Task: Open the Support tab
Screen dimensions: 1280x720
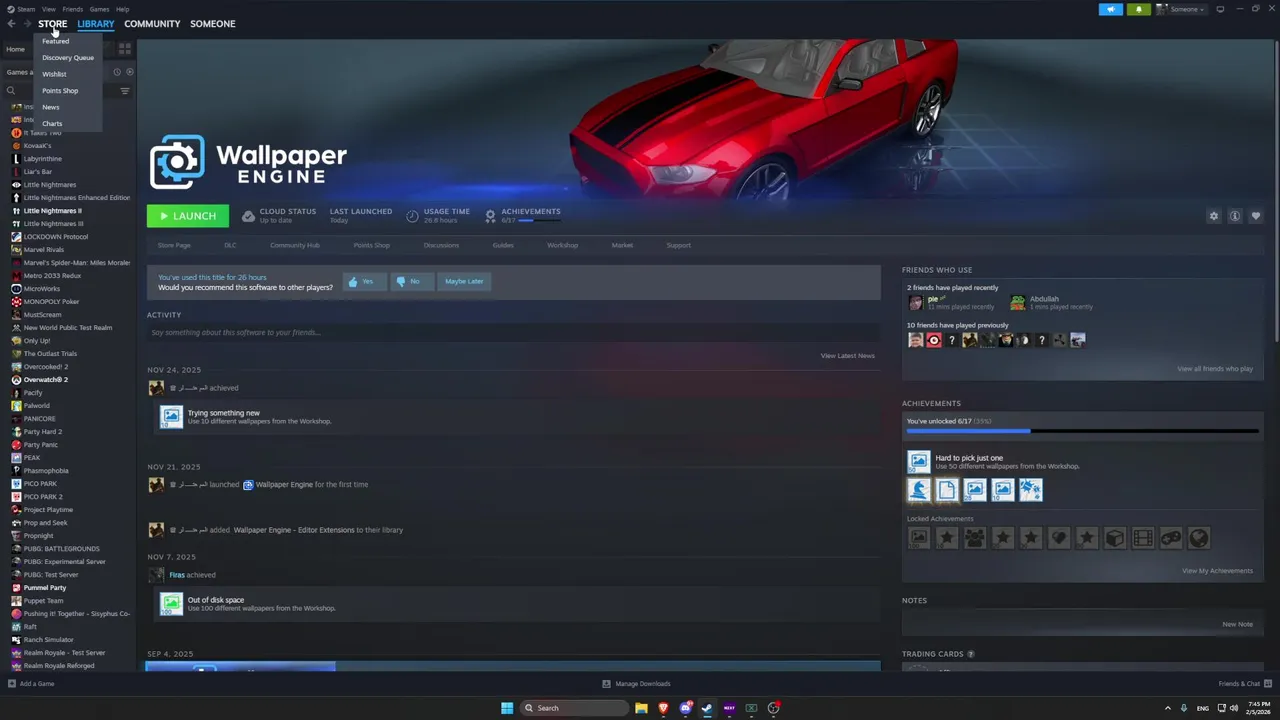Action: (678, 245)
